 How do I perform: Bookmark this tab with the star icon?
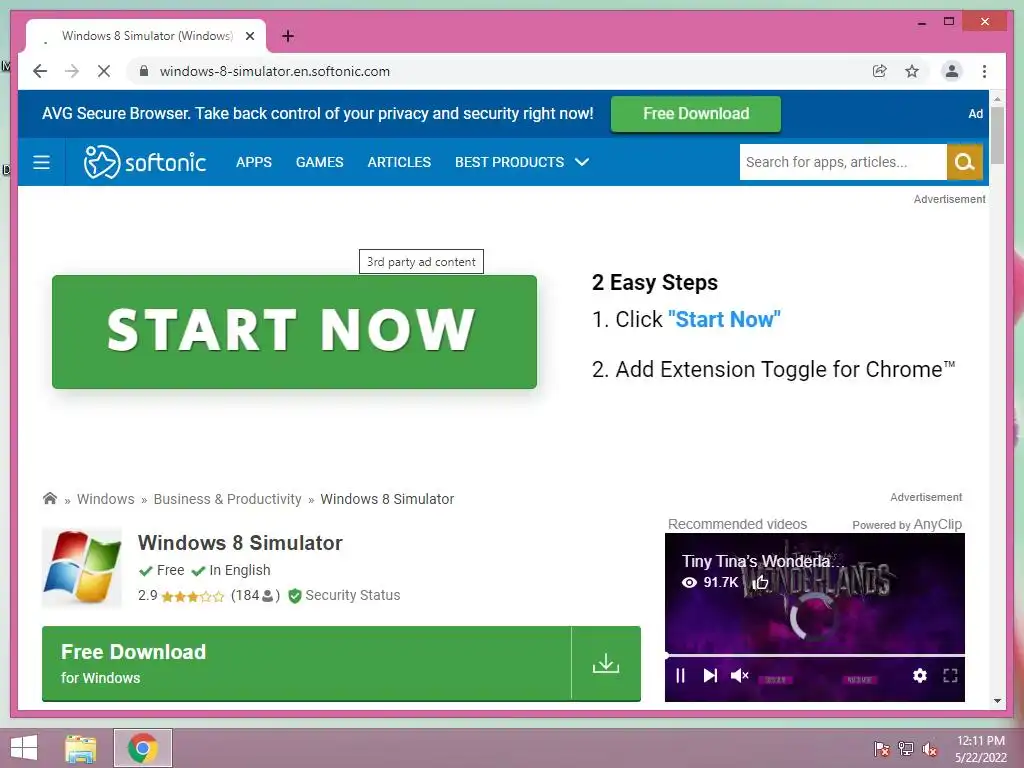pyautogui.click(x=912, y=71)
